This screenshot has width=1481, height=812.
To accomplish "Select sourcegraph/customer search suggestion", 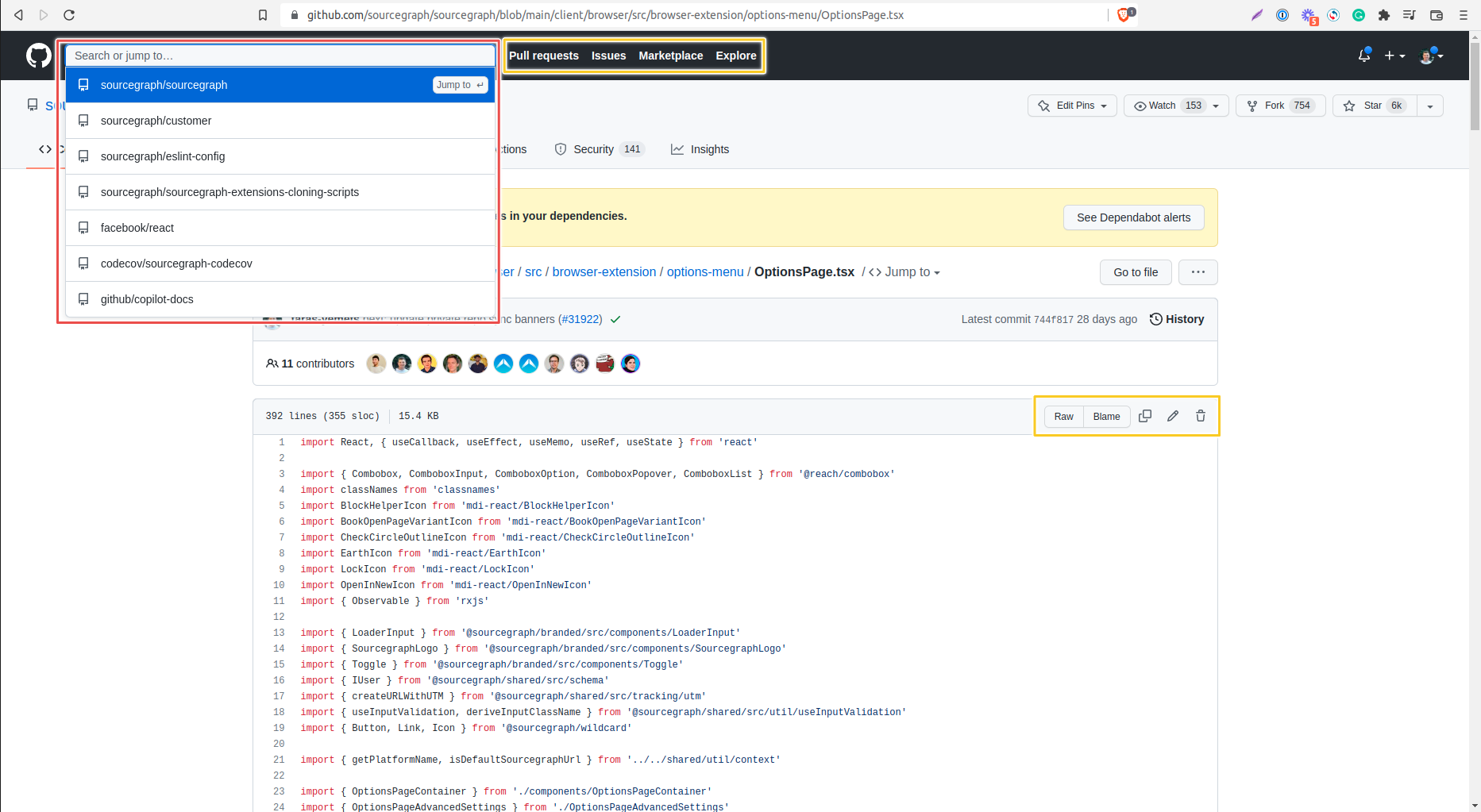I will pos(280,121).
